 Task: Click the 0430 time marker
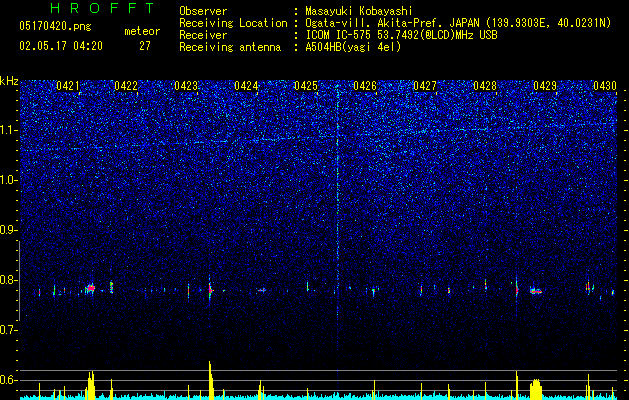click(x=605, y=86)
